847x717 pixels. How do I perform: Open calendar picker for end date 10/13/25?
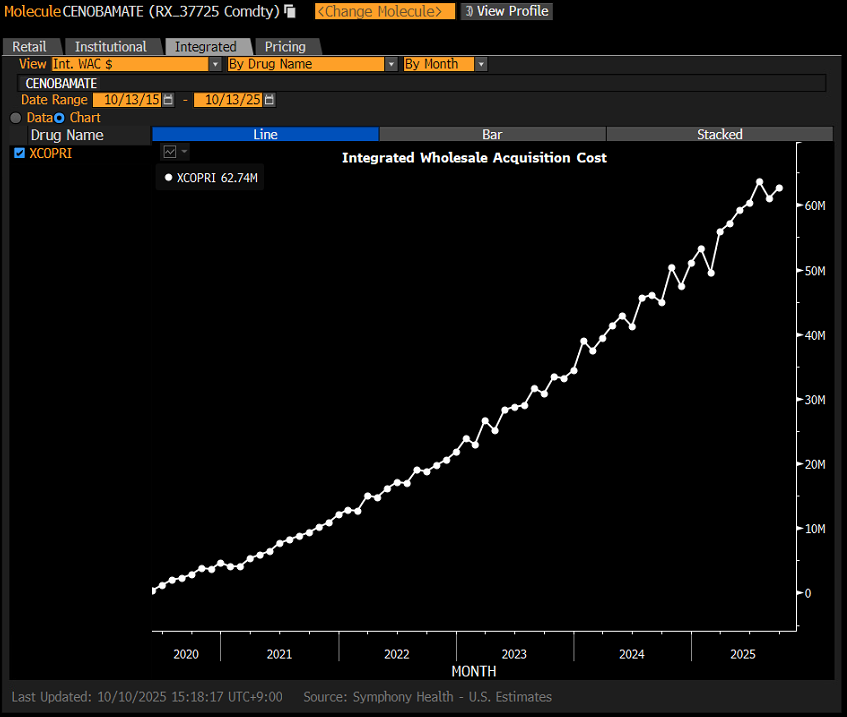click(269, 99)
